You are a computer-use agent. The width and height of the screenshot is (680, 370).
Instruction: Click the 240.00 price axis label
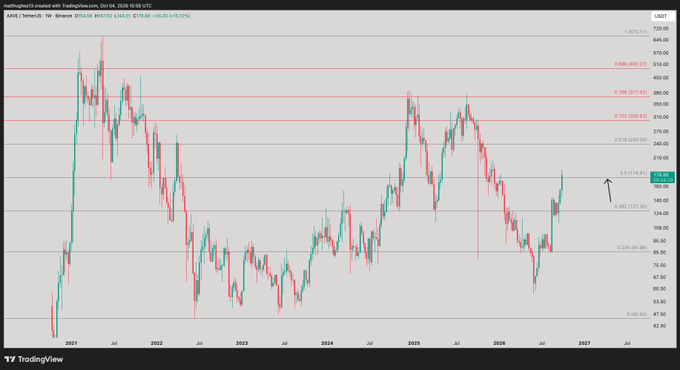[x=661, y=144]
